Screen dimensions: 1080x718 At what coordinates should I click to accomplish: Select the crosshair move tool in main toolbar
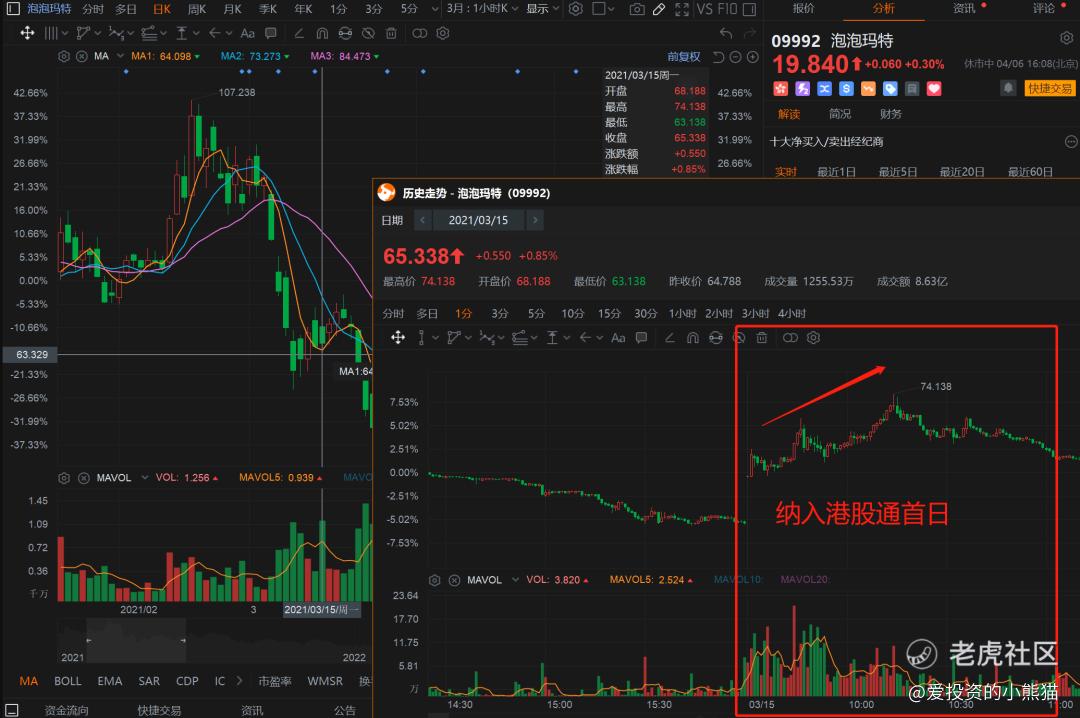(27, 32)
